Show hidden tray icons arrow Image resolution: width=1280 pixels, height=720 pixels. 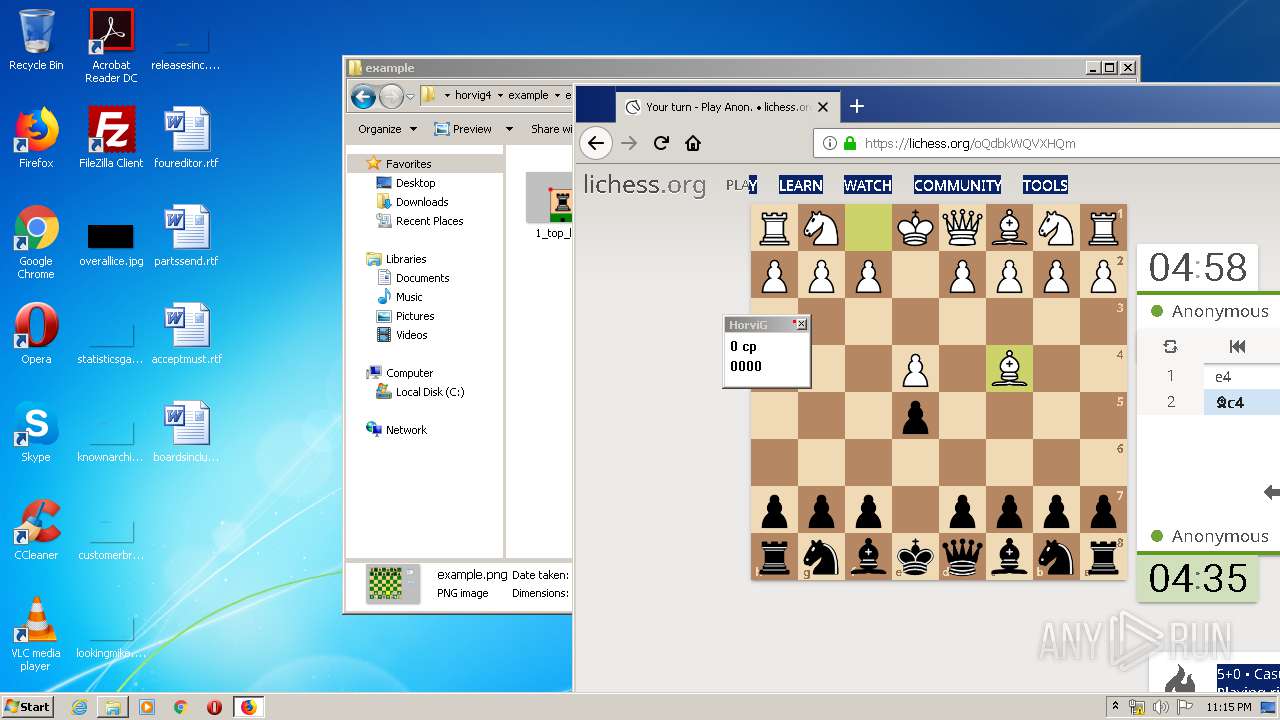1116,707
